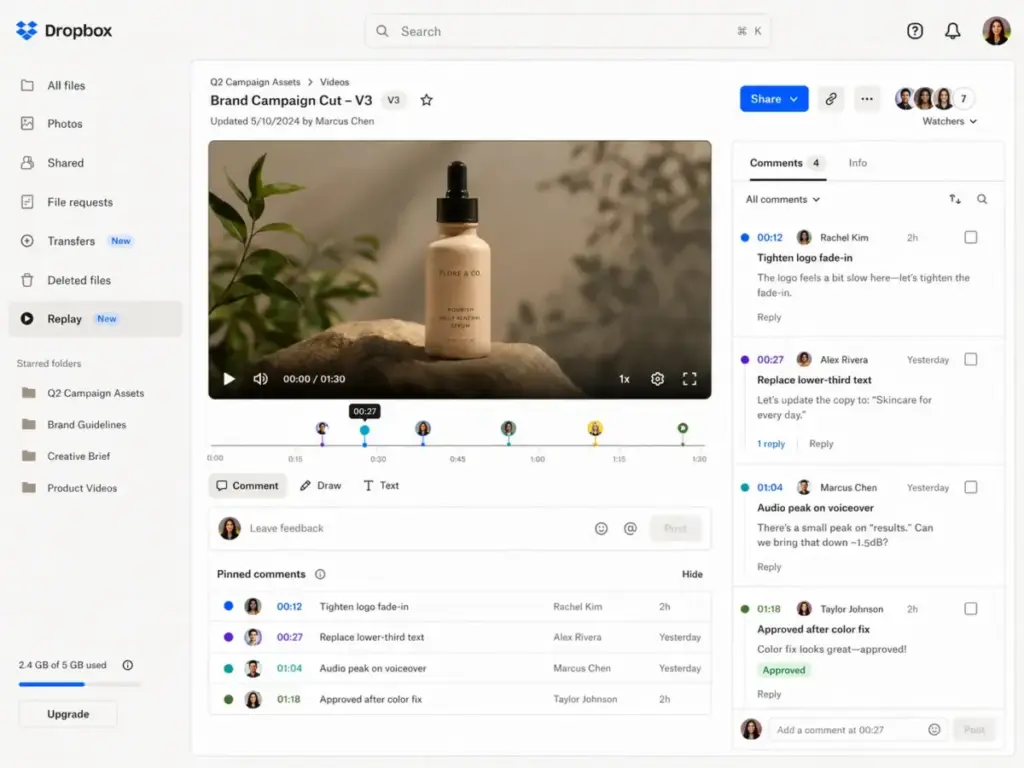
Task: Jump to 00:27 timeline marker
Action: [x=364, y=430]
